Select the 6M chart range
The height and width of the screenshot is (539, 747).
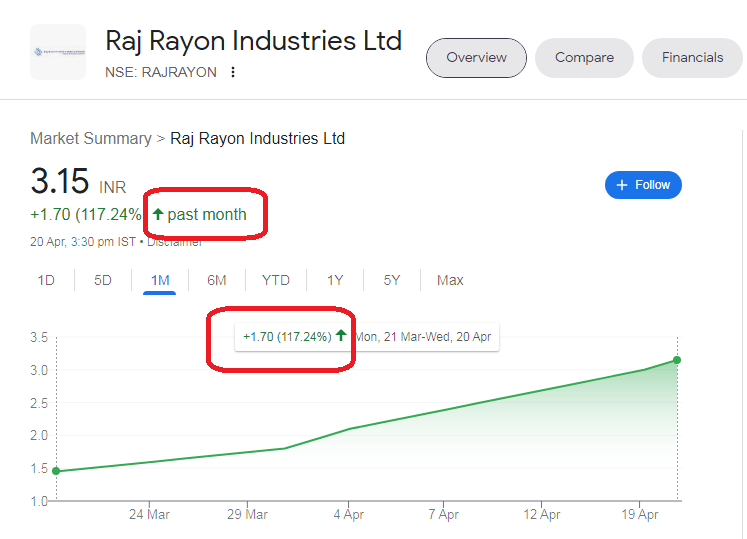coord(216,280)
